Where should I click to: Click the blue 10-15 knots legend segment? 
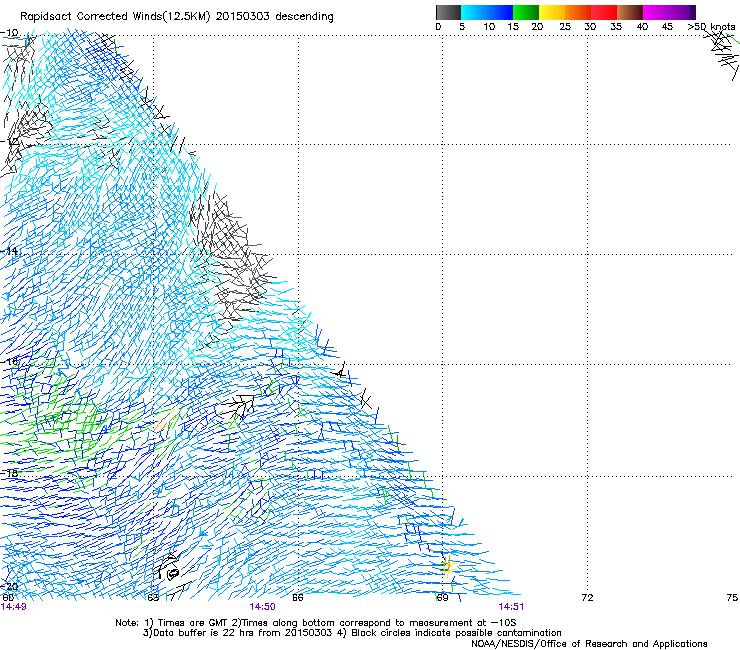click(500, 12)
